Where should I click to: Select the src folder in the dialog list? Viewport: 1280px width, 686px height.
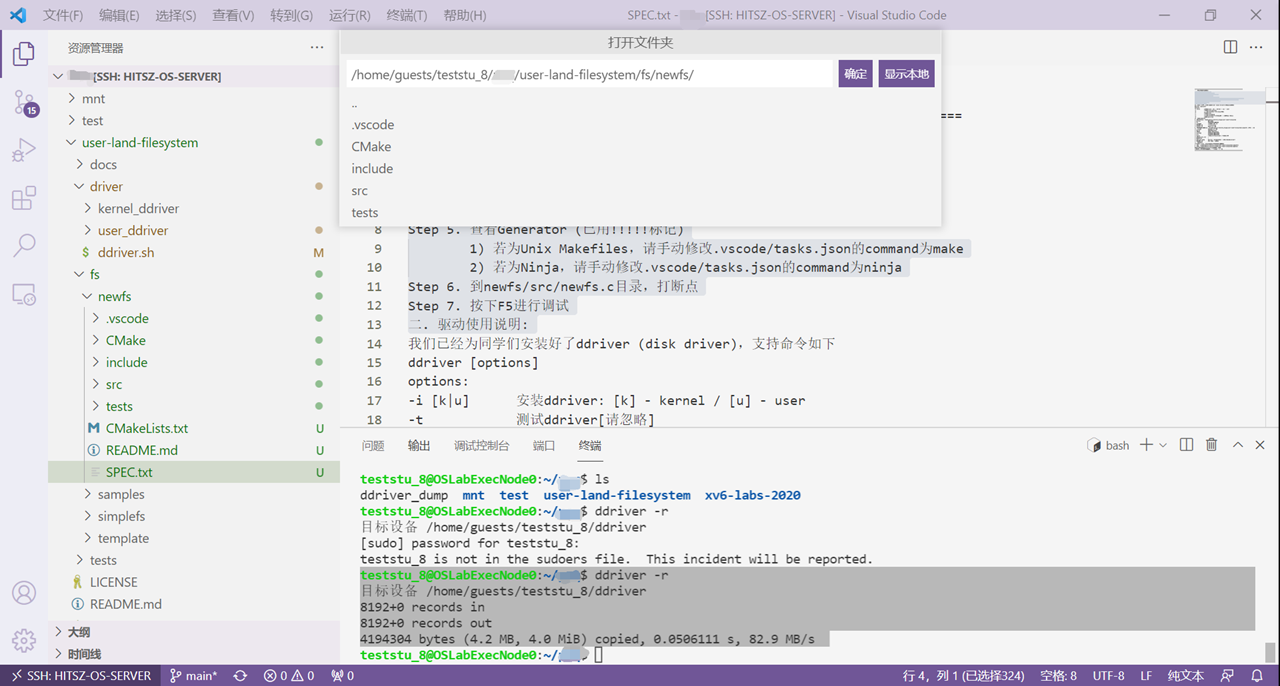pos(360,190)
